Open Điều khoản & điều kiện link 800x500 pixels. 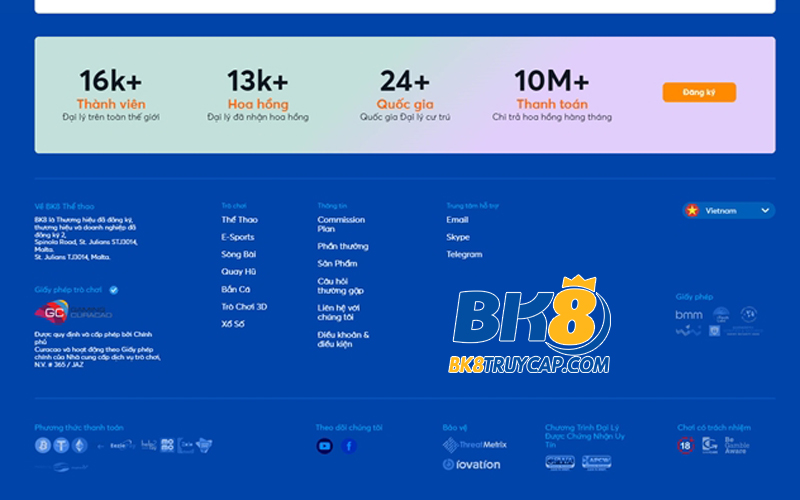click(x=343, y=340)
